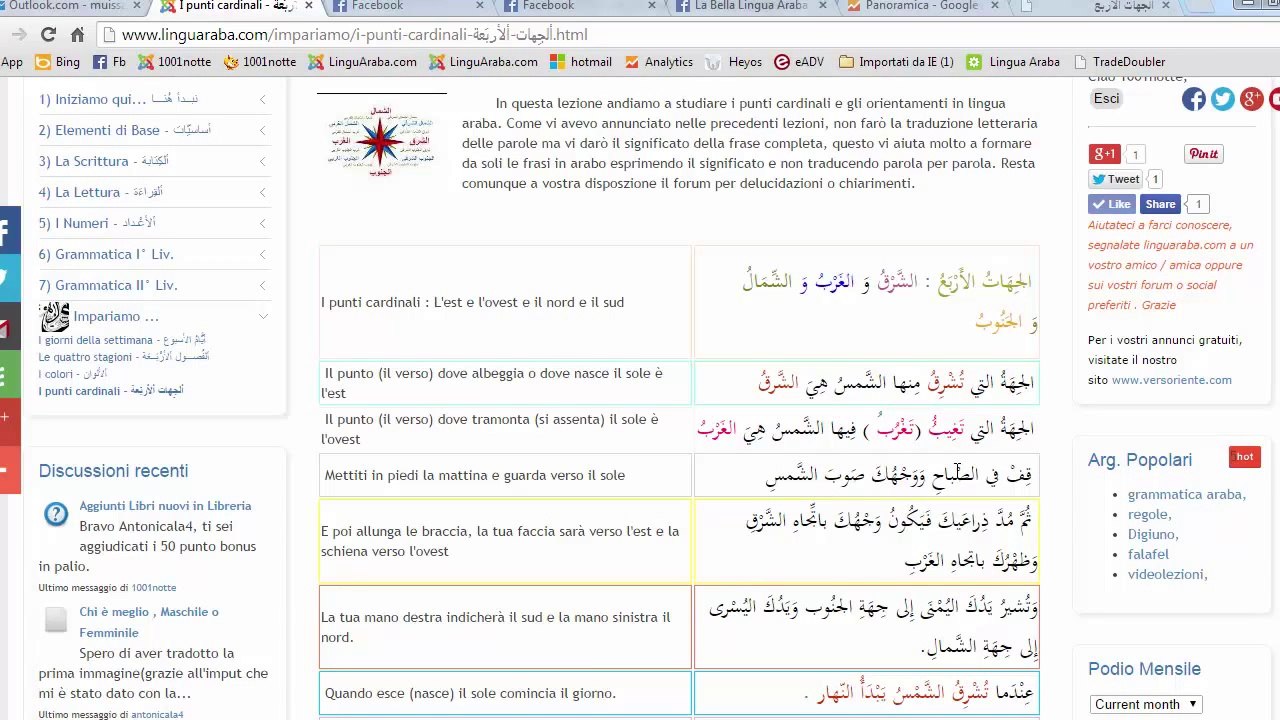Switch to the first Facebook tab
The height and width of the screenshot is (720, 1280).
tap(410, 6)
